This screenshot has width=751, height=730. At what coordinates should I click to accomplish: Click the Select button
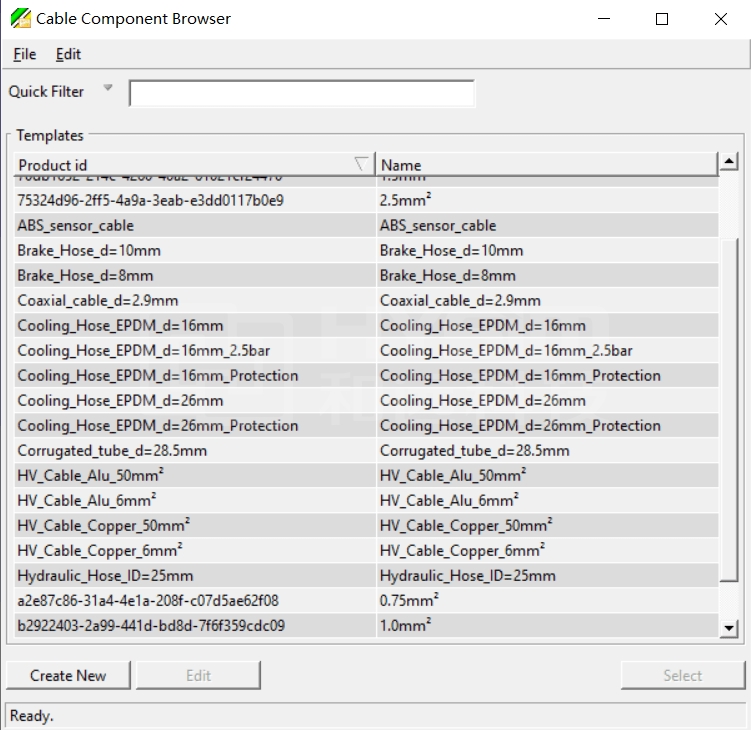[683, 675]
